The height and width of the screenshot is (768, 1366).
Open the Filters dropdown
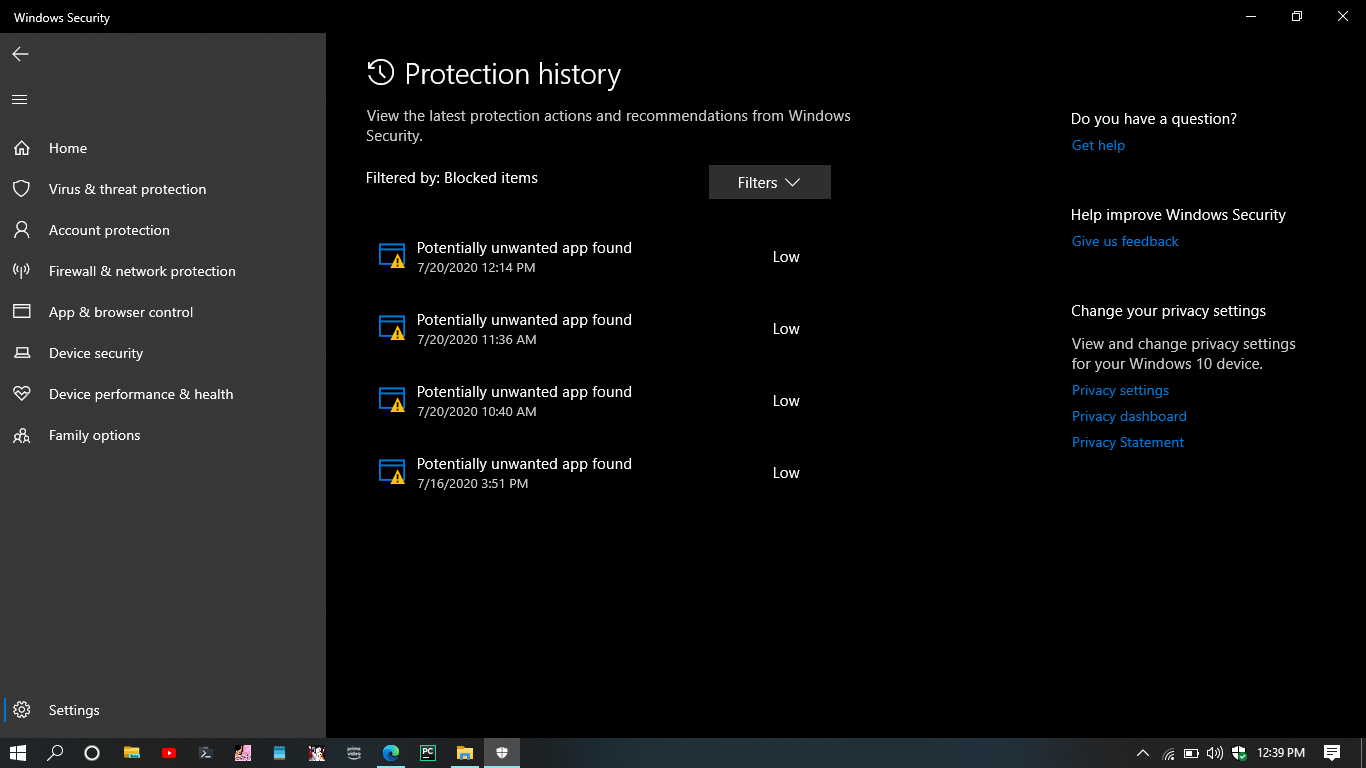pos(769,182)
